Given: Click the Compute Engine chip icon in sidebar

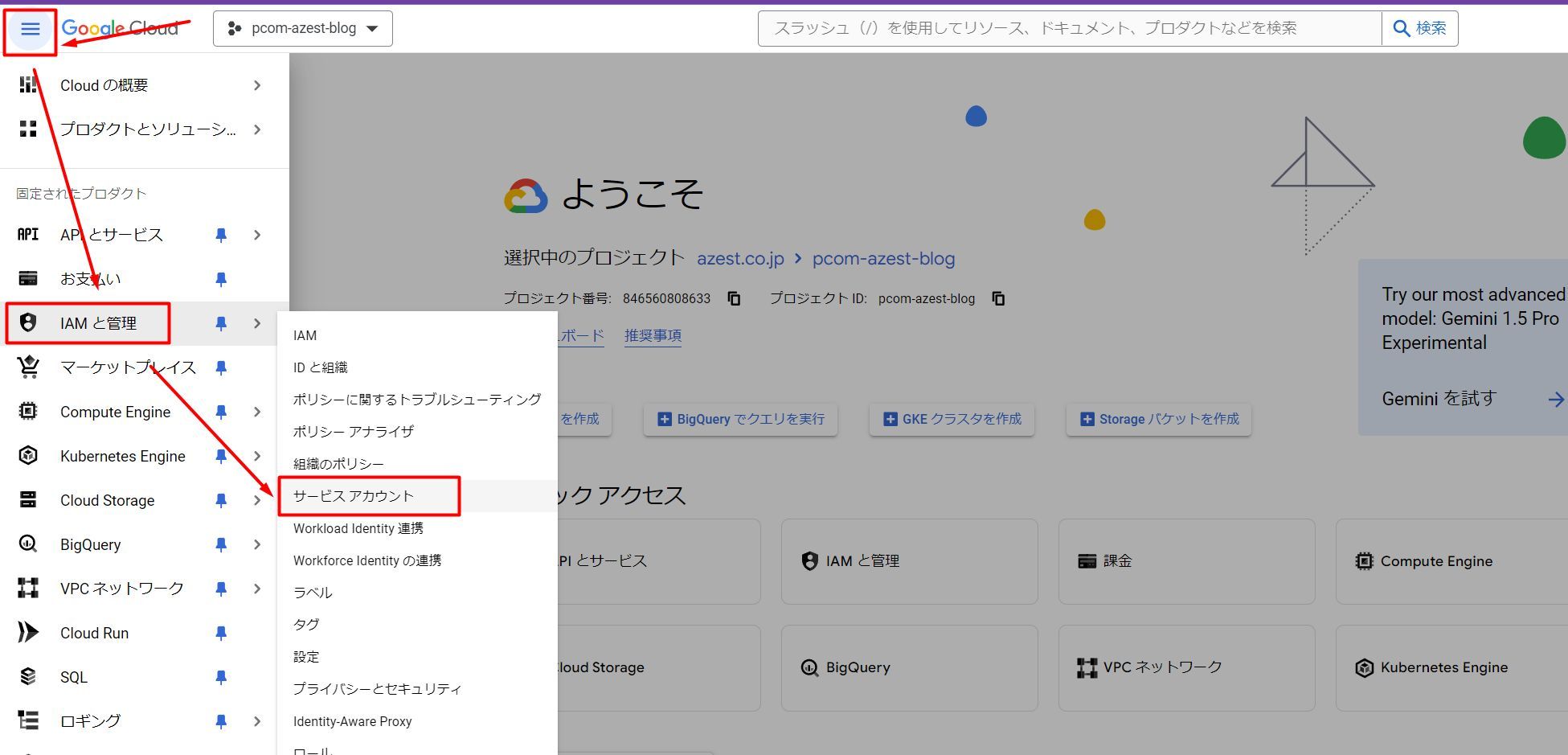Looking at the screenshot, I should (x=28, y=412).
